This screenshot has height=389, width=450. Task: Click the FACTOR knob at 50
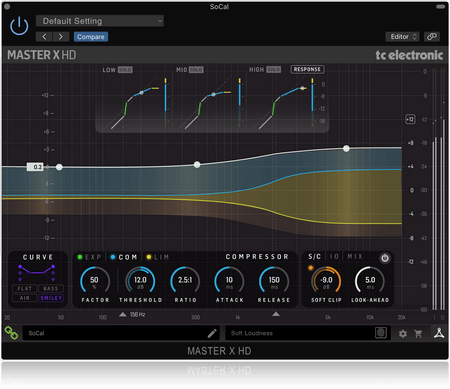pos(95,281)
